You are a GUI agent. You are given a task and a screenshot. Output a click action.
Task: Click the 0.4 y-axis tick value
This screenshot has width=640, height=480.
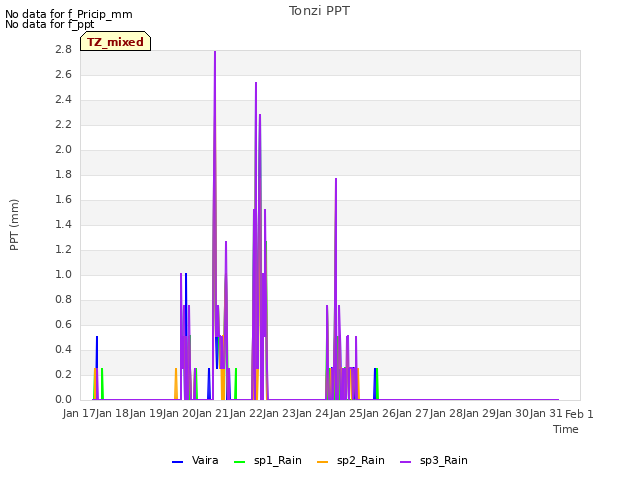(x=63, y=350)
